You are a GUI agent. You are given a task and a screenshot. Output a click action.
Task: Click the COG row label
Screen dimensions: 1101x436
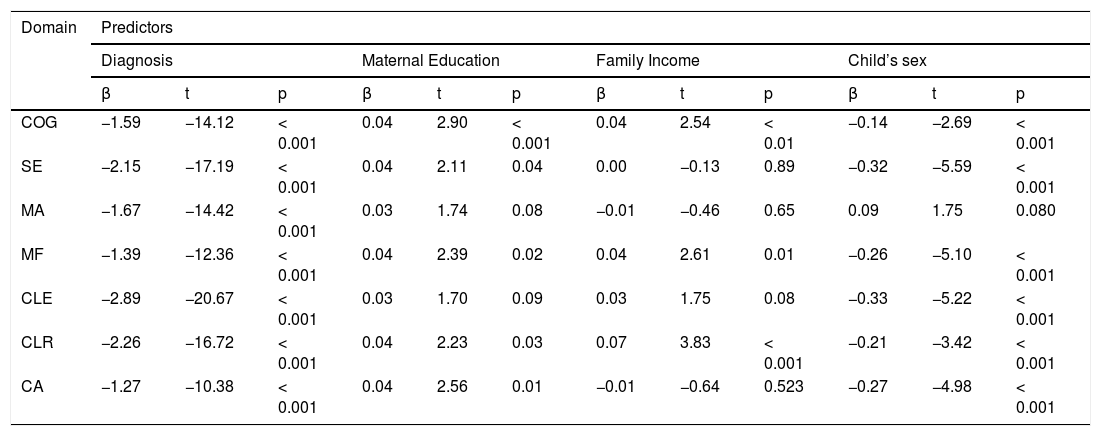point(37,122)
